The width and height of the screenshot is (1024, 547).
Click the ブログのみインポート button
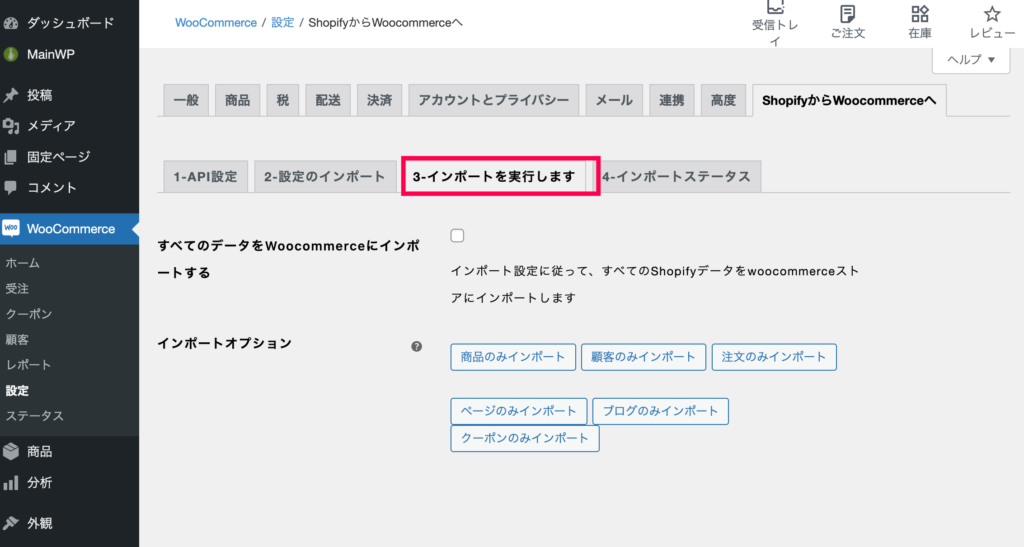pyautogui.click(x=660, y=411)
